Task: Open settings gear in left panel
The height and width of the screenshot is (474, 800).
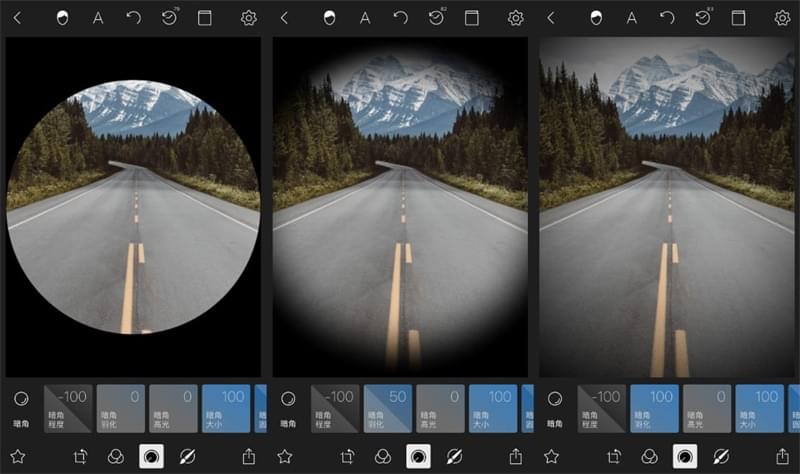Action: 248,18
